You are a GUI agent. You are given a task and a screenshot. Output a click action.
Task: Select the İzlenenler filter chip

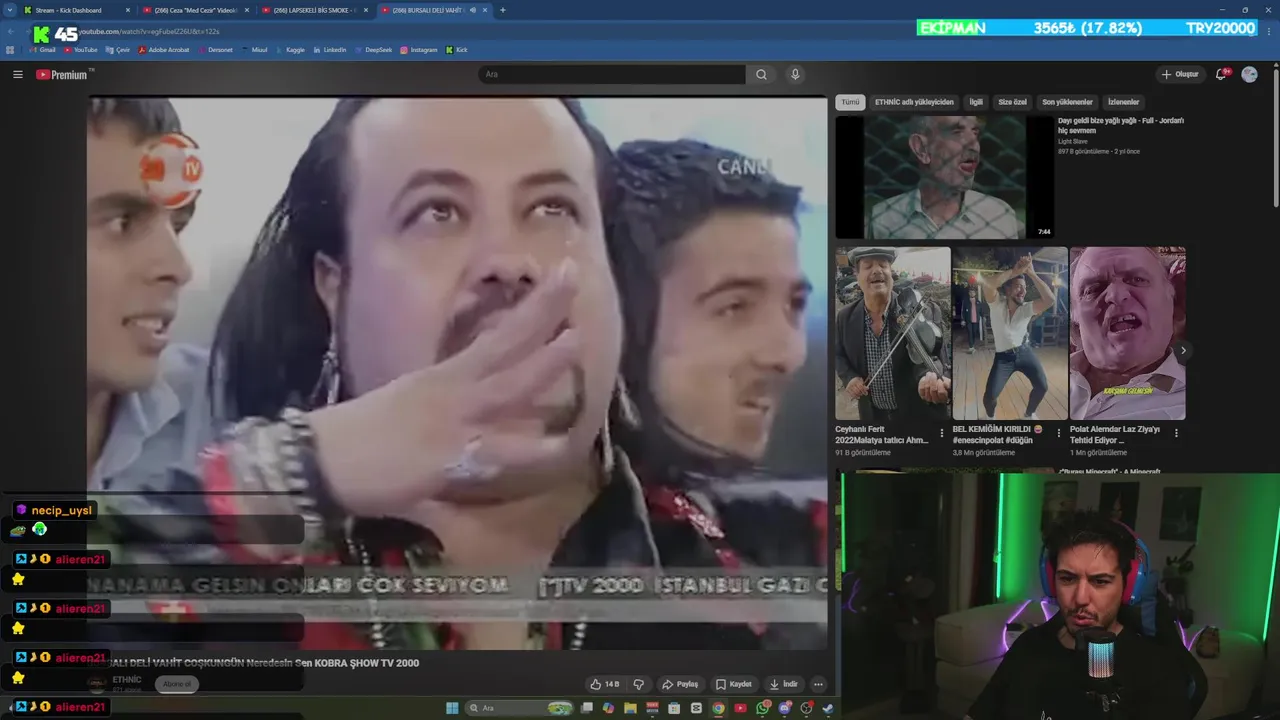click(1123, 102)
